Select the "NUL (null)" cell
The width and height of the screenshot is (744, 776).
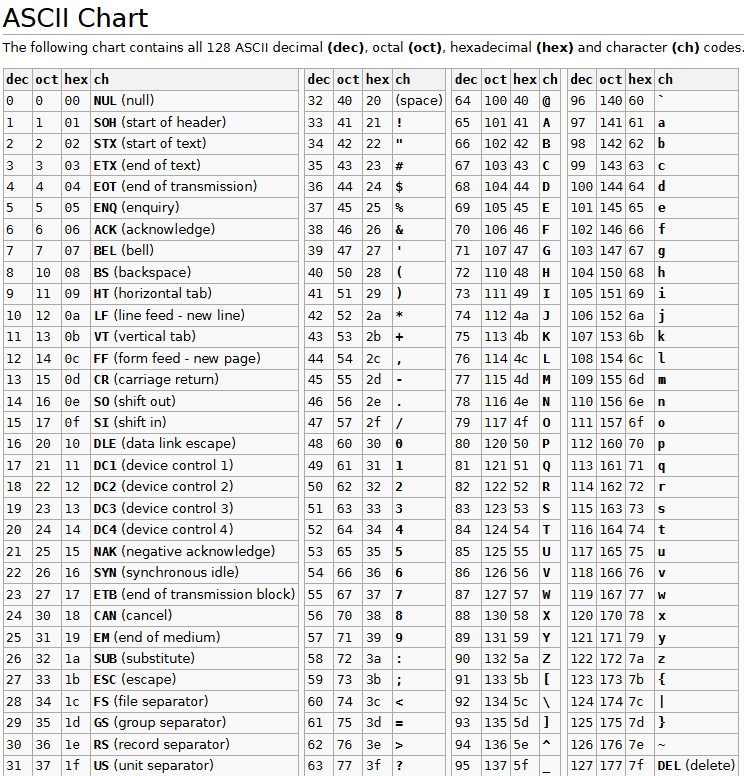(195, 100)
